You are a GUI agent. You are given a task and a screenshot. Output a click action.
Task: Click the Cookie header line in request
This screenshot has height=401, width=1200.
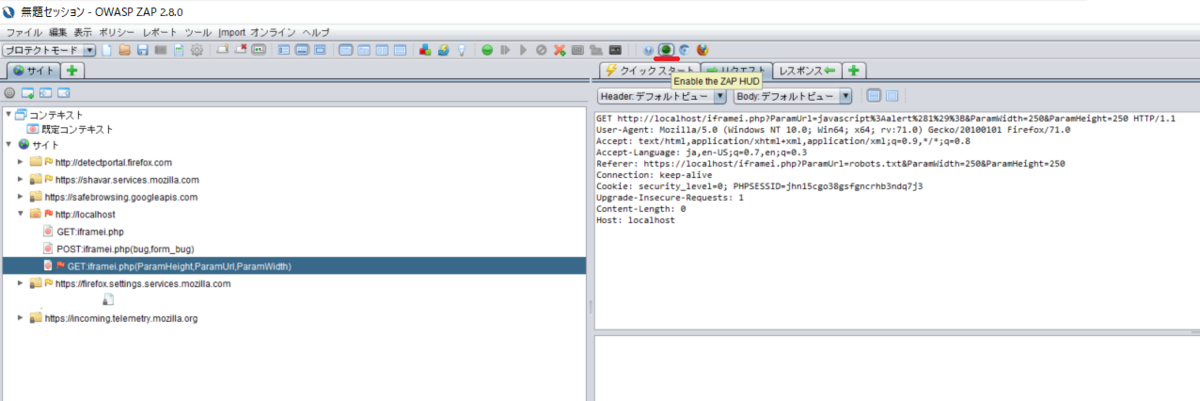click(759, 186)
